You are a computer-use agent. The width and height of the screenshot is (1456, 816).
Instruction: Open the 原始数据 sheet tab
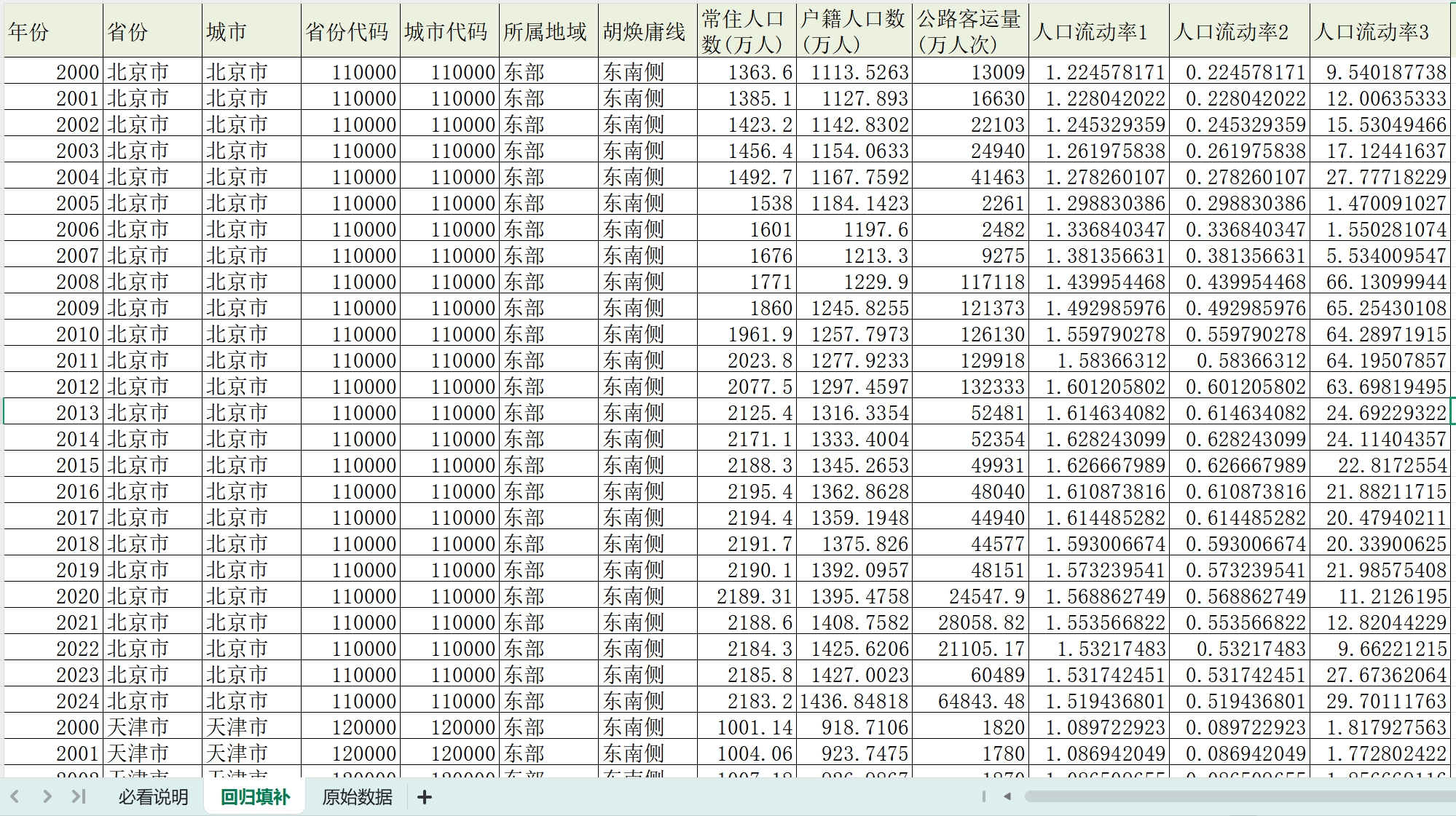[x=357, y=797]
